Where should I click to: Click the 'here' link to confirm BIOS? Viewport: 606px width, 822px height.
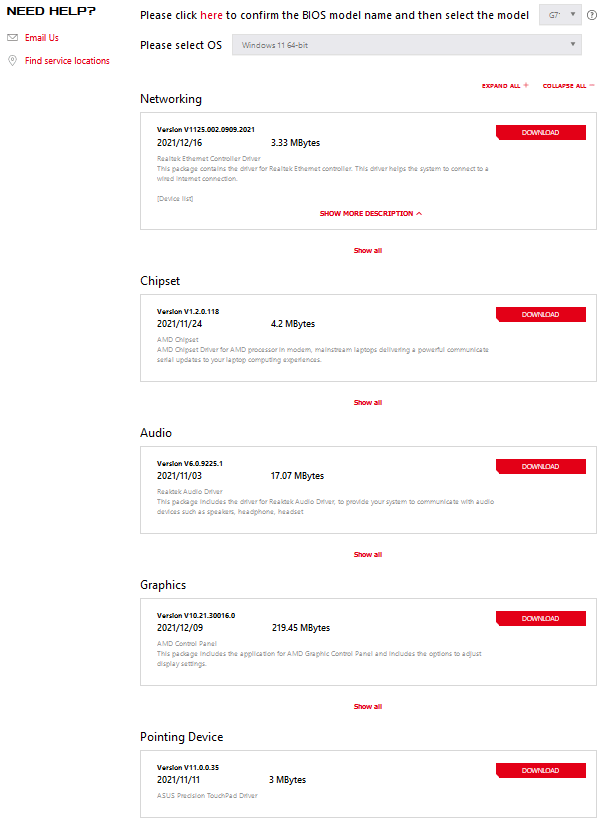[211, 16]
